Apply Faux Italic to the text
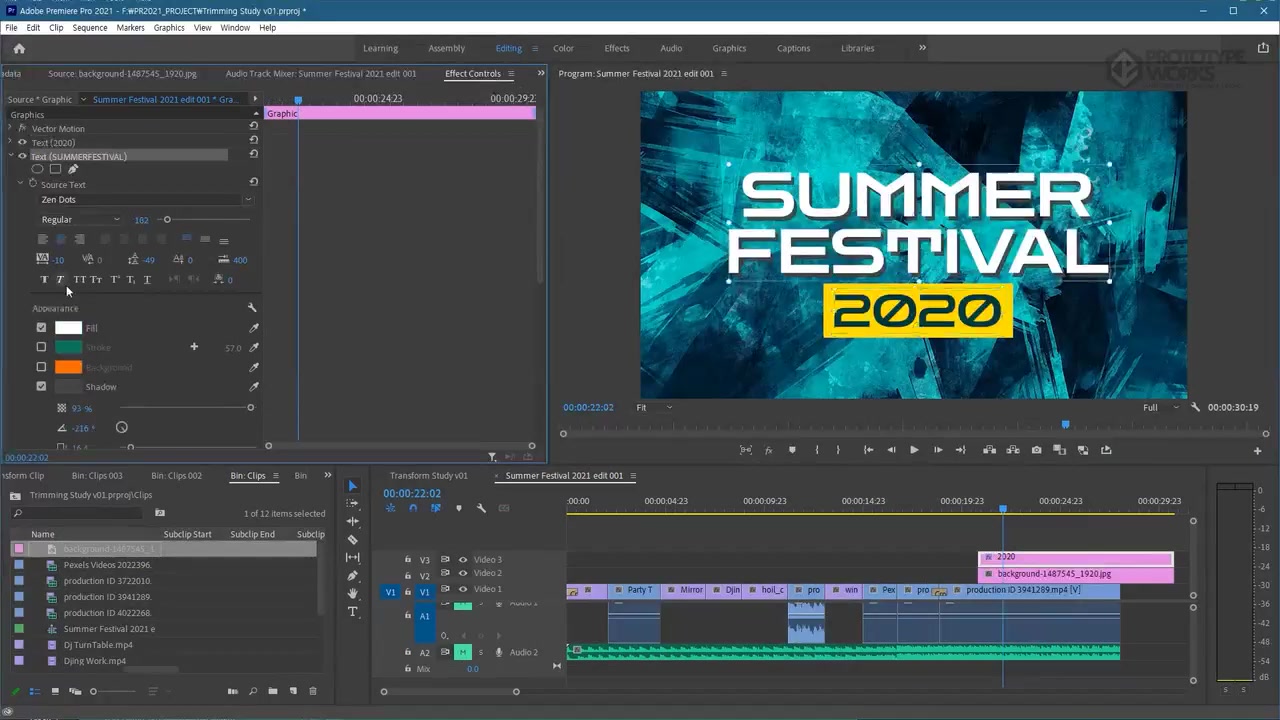This screenshot has height=720, width=1280. pos(60,280)
